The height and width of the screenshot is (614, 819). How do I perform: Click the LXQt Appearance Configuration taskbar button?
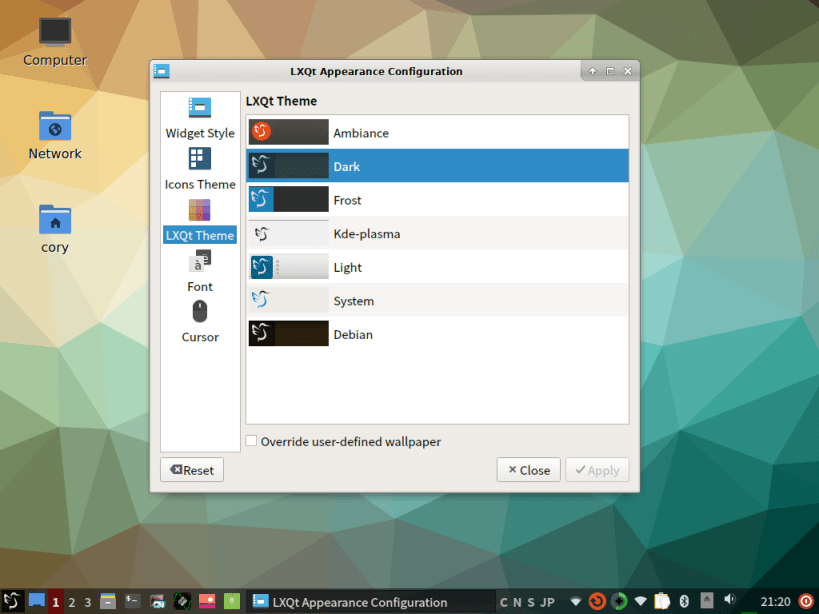tap(370, 602)
